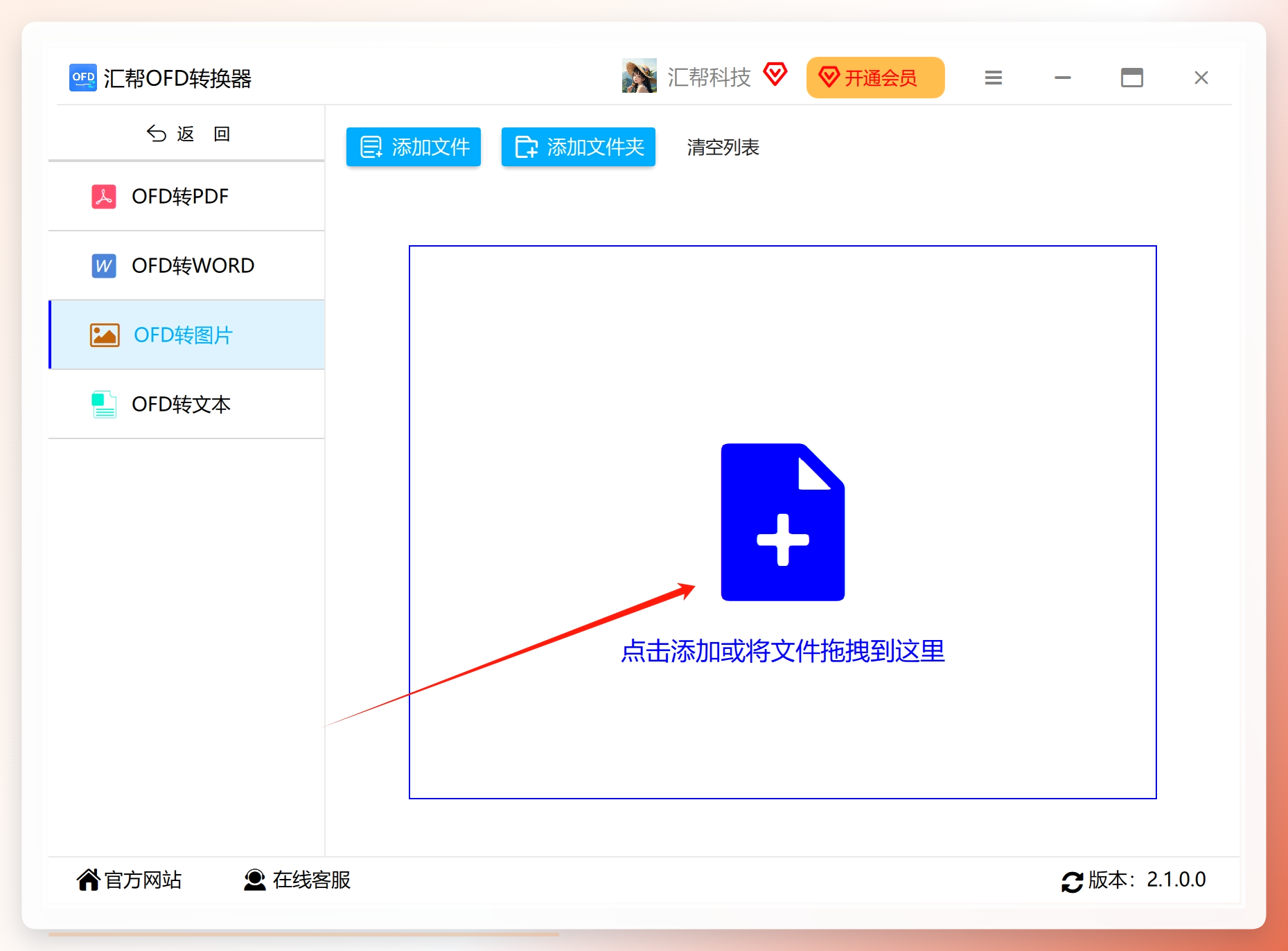
Task: Click the 汇帮科技 username text
Action: point(709,78)
